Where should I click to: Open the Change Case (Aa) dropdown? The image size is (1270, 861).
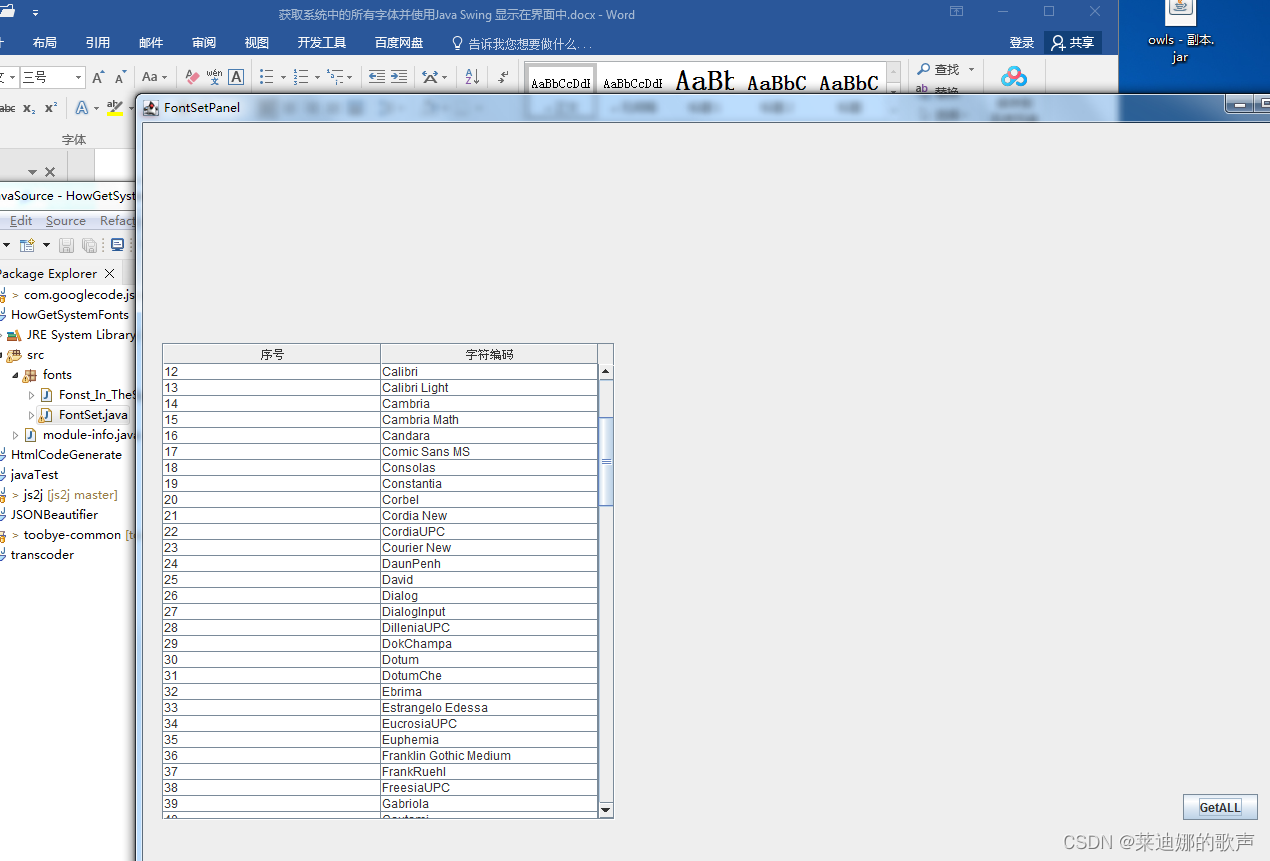coord(154,77)
